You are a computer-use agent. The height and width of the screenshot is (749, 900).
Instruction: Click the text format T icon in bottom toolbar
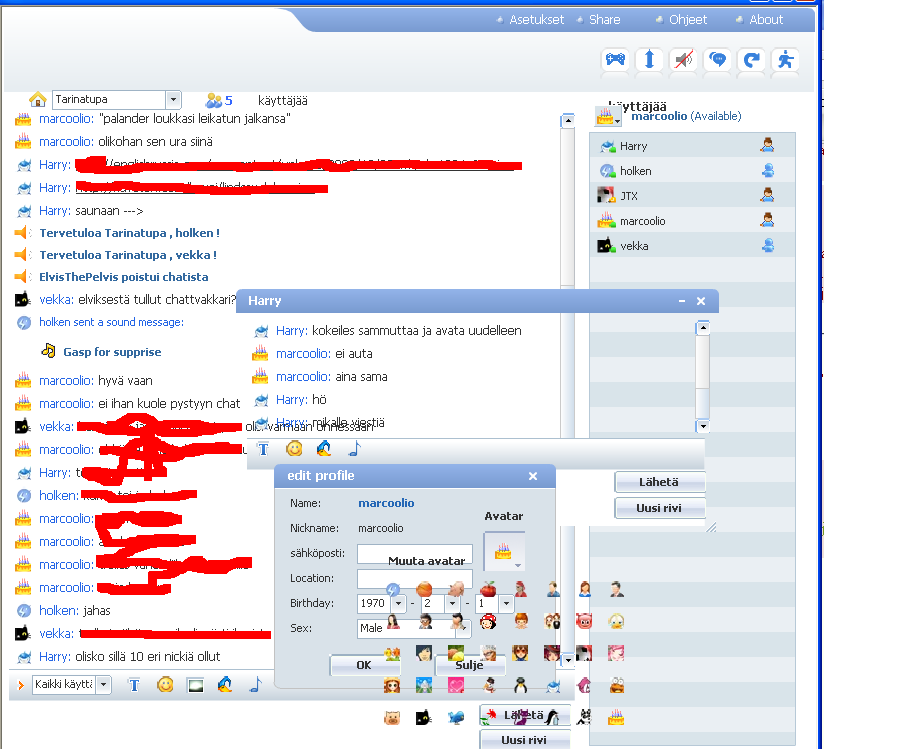[134, 685]
